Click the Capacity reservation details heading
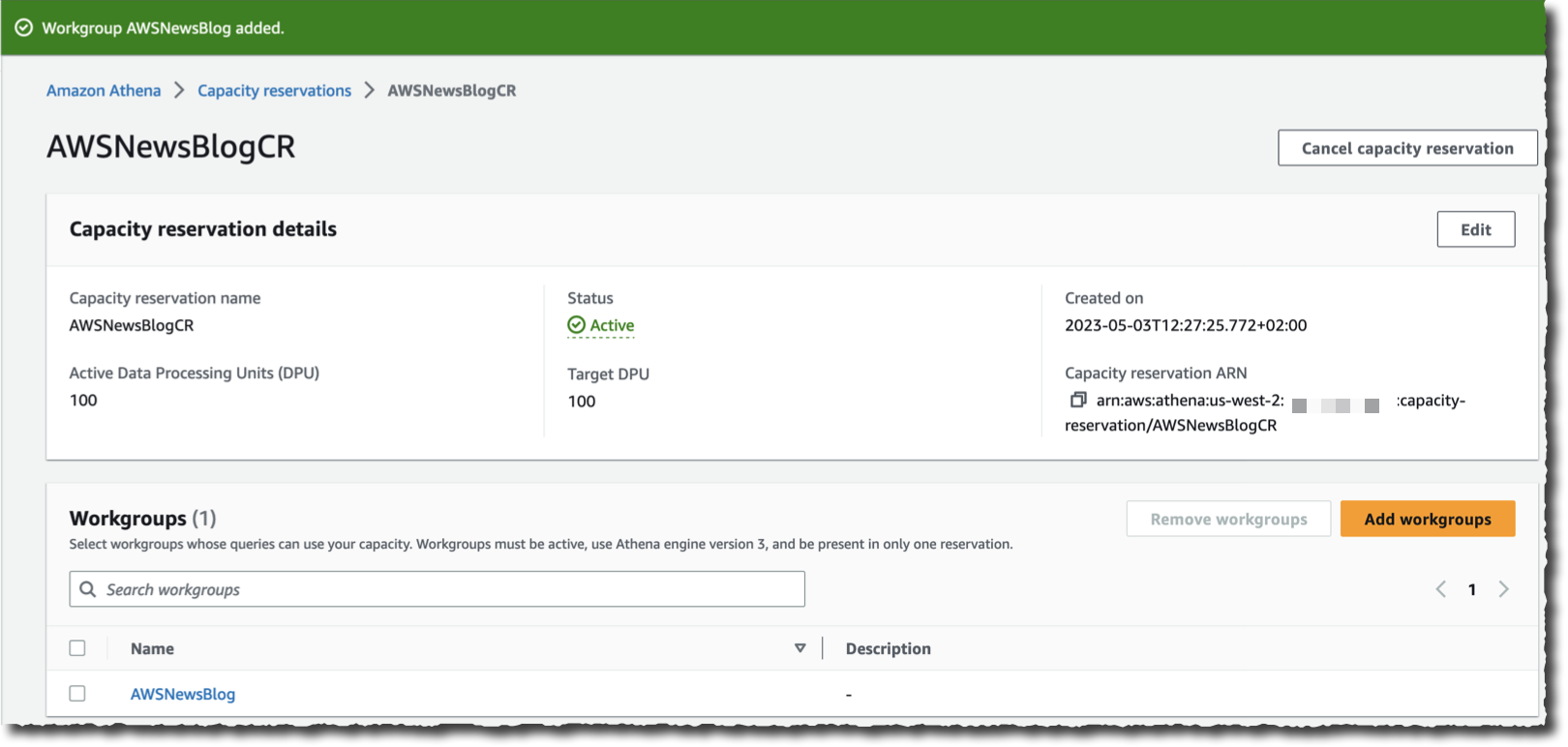The image size is (1568, 747). pos(203,229)
